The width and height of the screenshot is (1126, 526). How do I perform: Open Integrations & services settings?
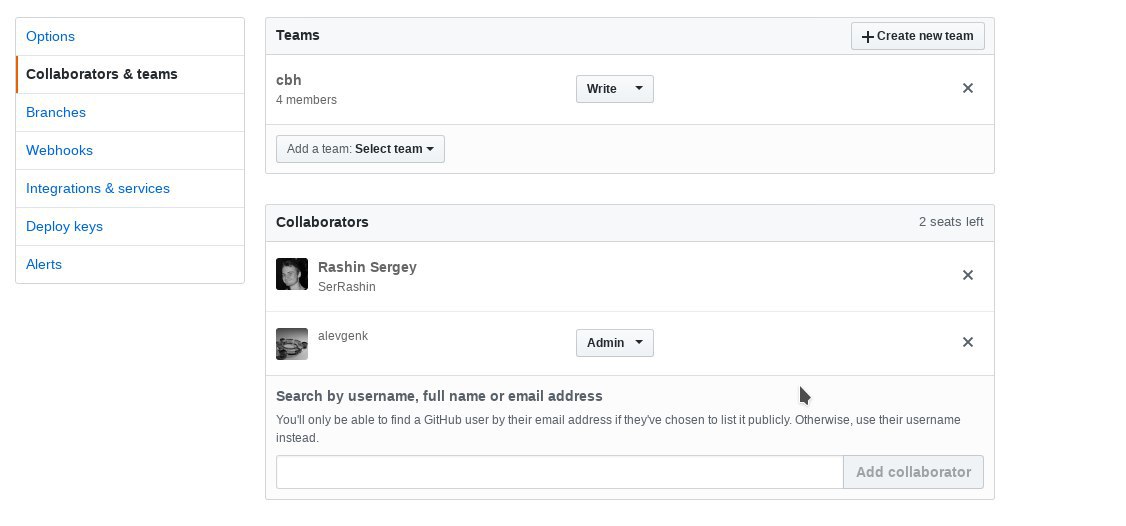[x=98, y=189]
